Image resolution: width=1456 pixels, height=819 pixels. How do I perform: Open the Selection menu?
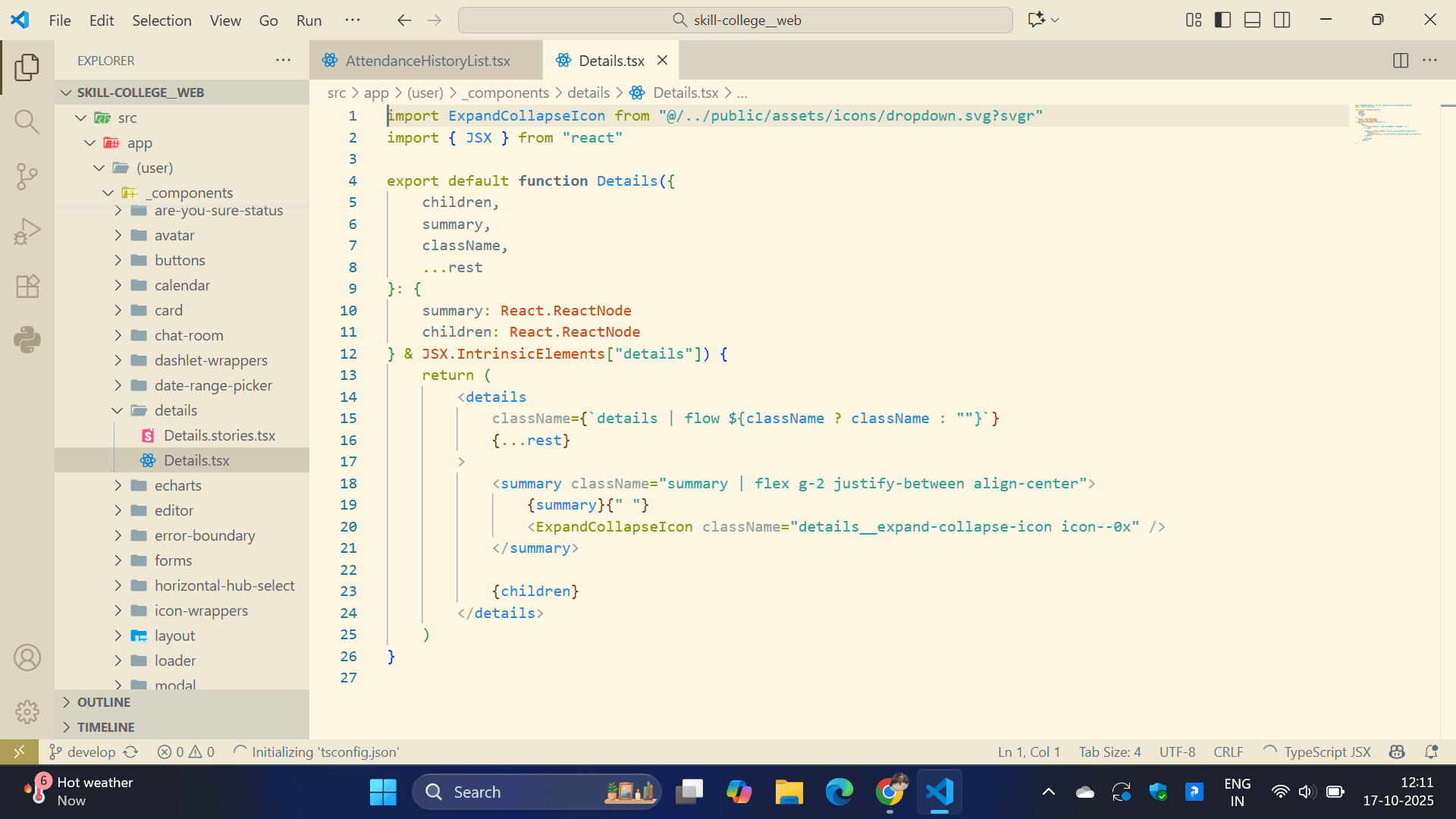click(162, 20)
